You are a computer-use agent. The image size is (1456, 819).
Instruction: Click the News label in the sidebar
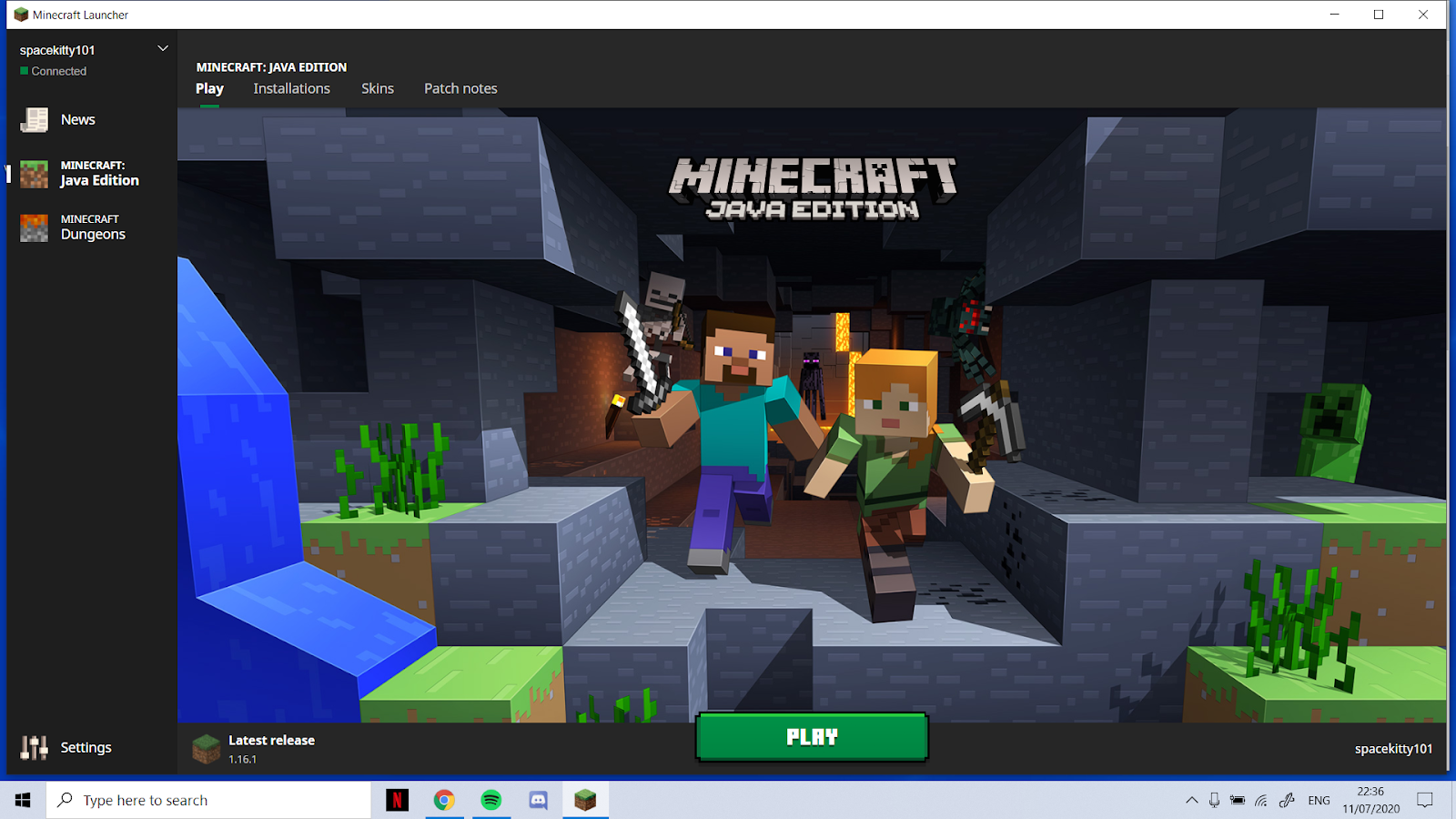point(78,119)
